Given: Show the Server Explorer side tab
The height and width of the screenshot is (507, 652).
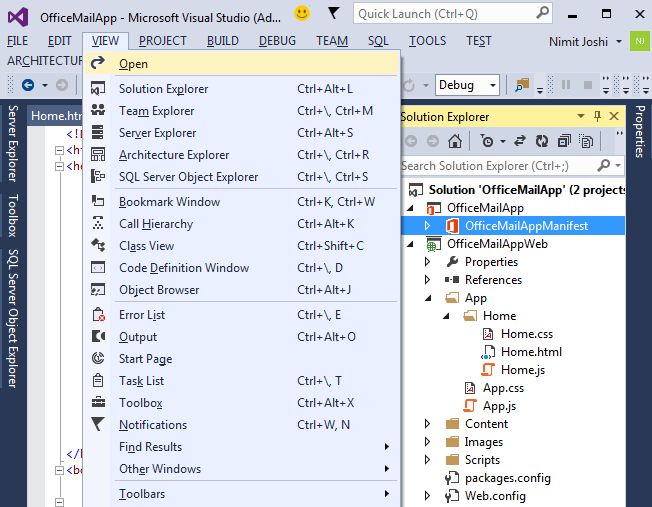Looking at the screenshot, I should (x=12, y=143).
